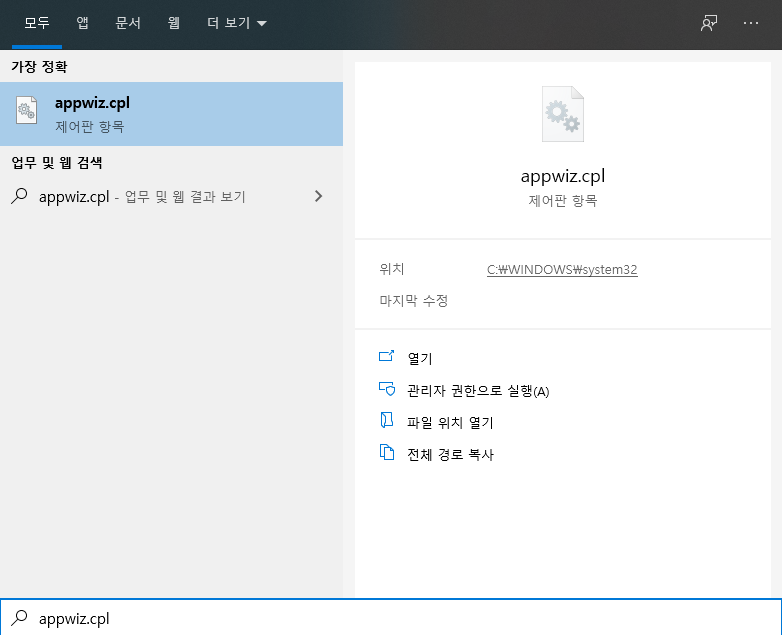
Task: Click the search magnifier icon beside web suggestion
Action: tap(19, 196)
